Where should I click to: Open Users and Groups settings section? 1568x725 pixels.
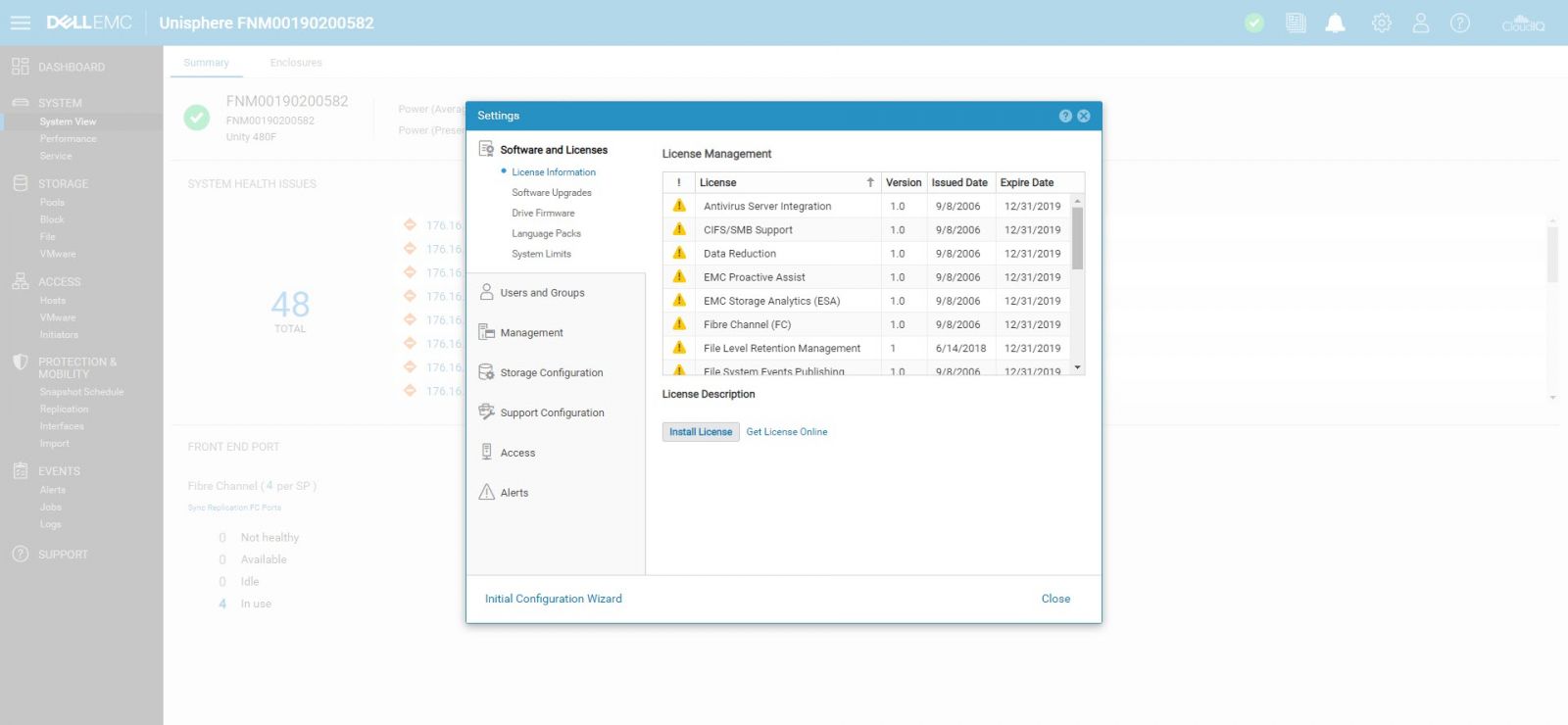542,293
